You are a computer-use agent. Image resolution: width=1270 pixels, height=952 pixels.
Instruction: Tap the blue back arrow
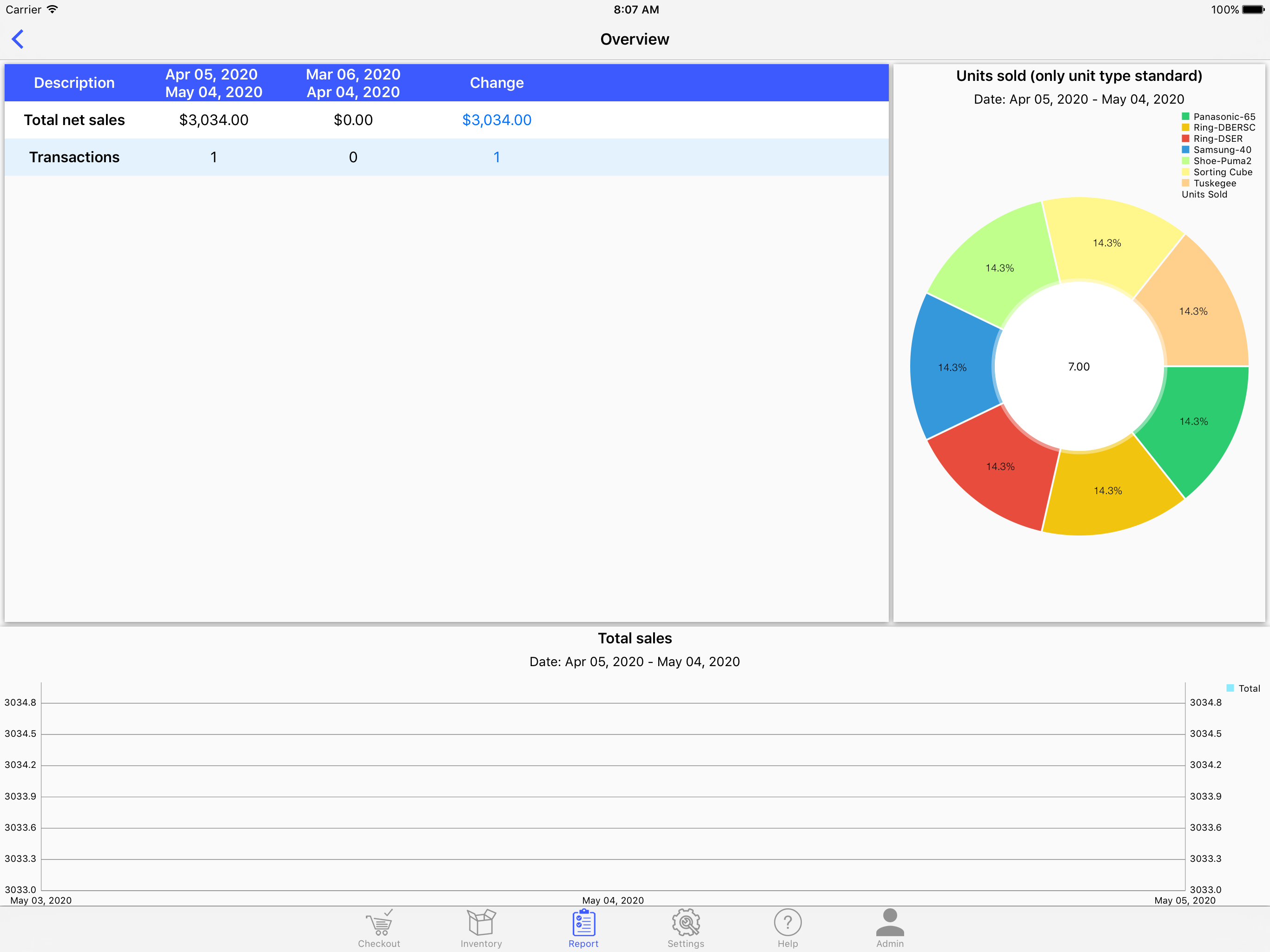(18, 39)
